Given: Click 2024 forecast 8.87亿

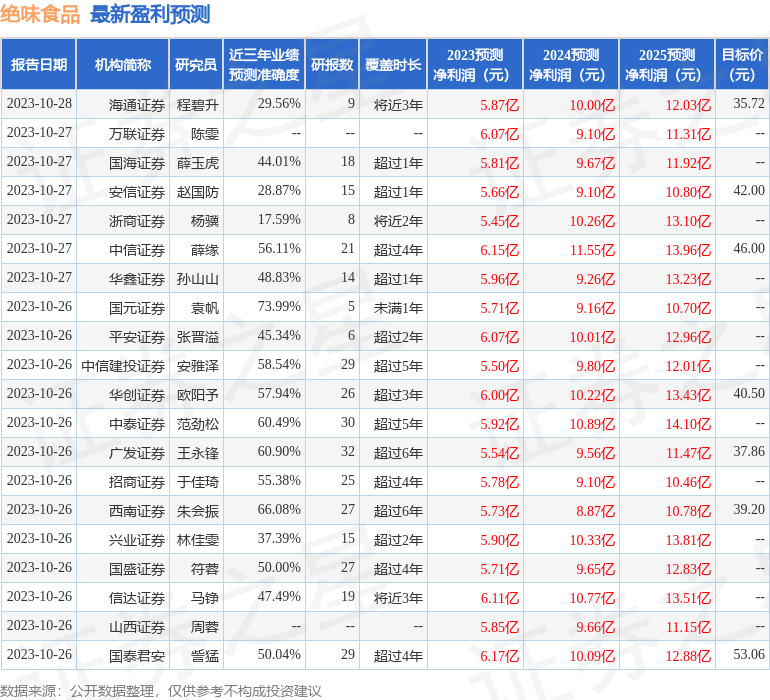Looking at the screenshot, I should tap(595, 511).
